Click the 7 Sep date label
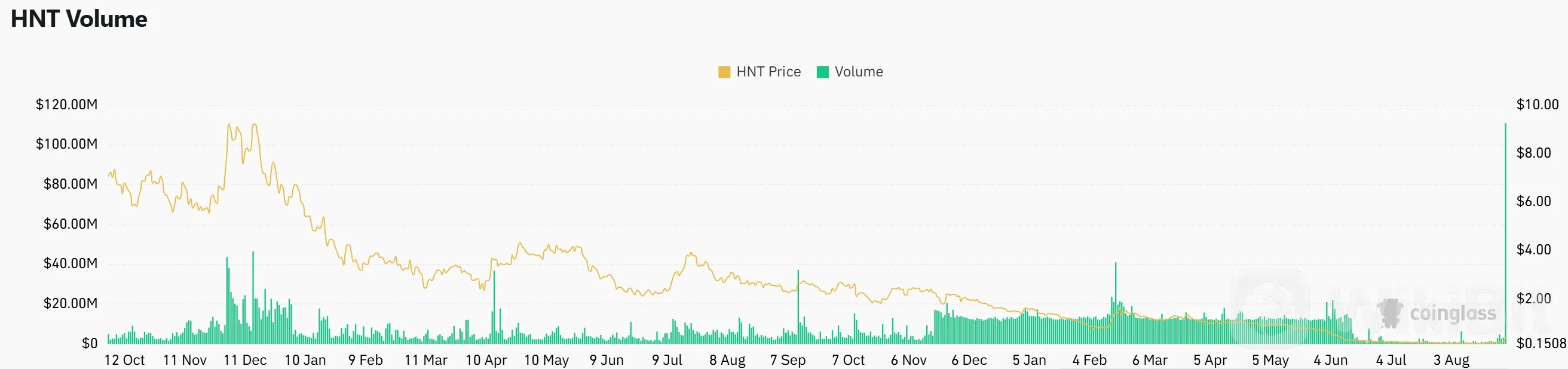 pyautogui.click(x=788, y=361)
